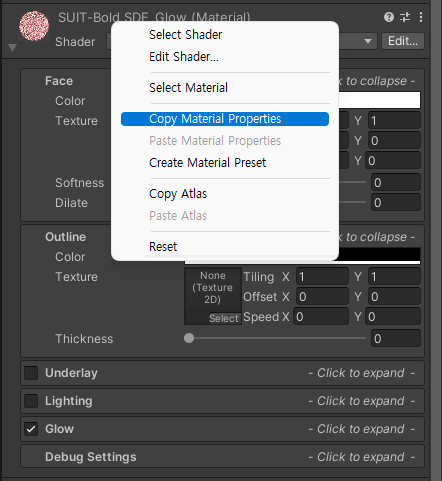The width and height of the screenshot is (442, 481).
Task: Click the Outline section's Texture label
Action: click(76, 277)
